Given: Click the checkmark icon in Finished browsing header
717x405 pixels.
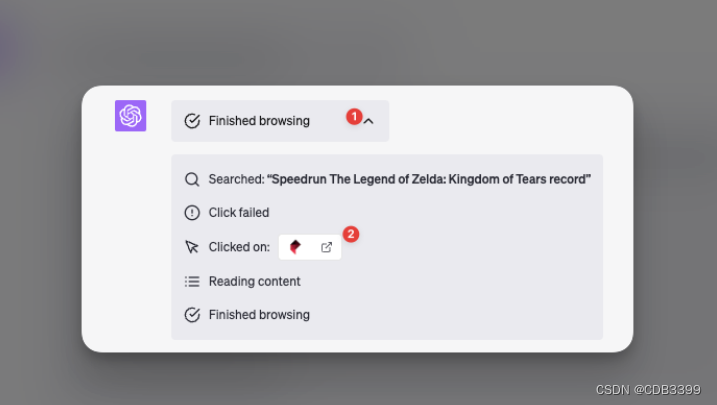Looking at the screenshot, I should [x=192, y=121].
